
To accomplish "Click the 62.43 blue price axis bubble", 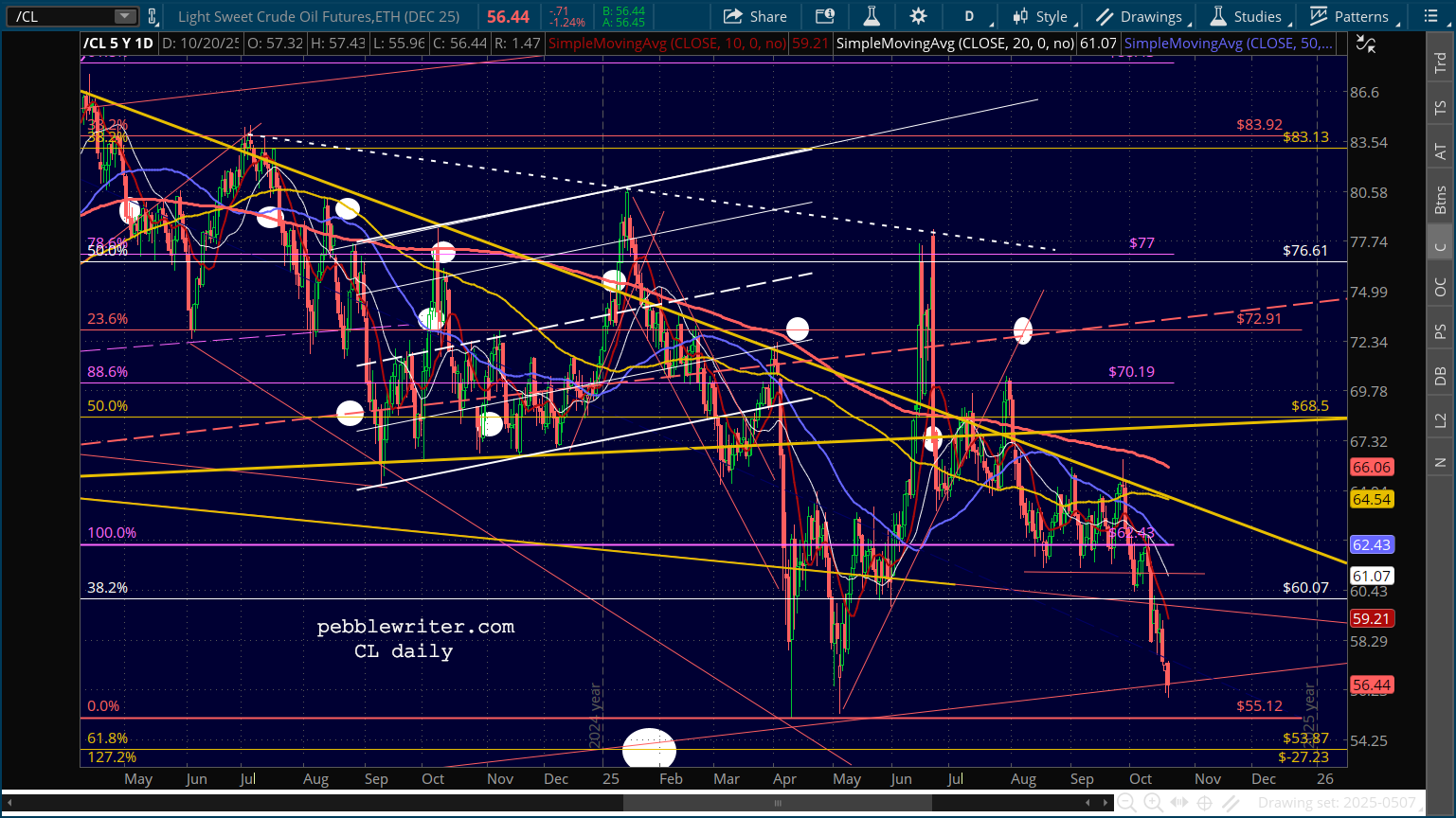I will pyautogui.click(x=1372, y=544).
